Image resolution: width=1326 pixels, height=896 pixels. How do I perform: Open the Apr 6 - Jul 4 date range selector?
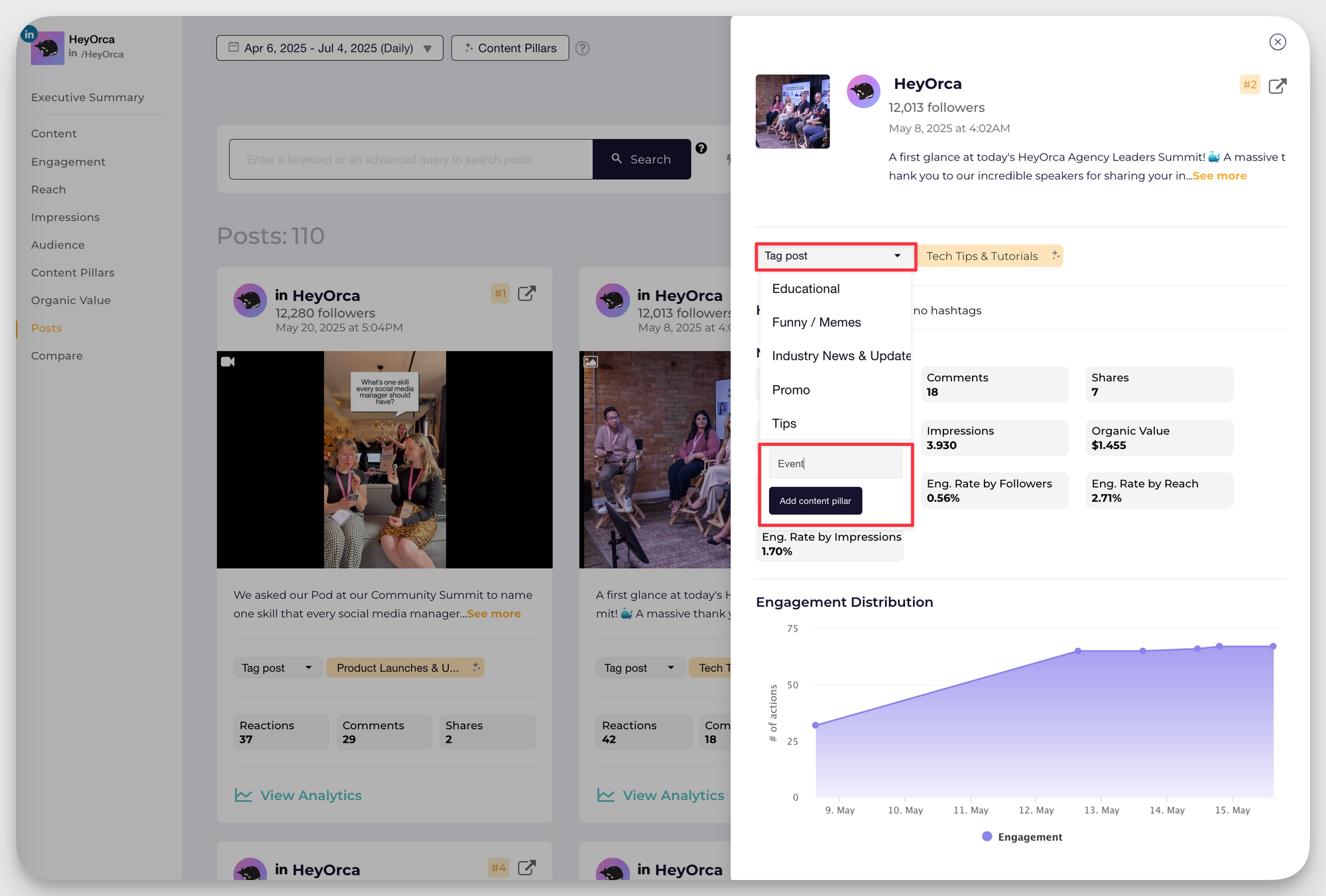click(330, 48)
